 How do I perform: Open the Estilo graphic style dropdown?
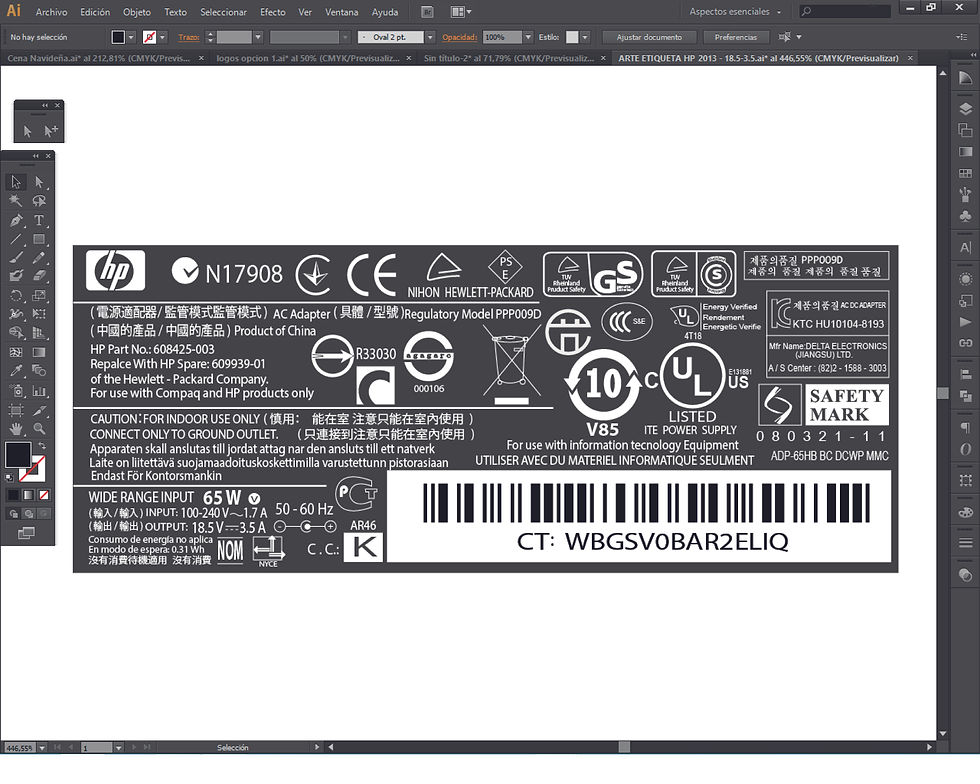click(585, 38)
